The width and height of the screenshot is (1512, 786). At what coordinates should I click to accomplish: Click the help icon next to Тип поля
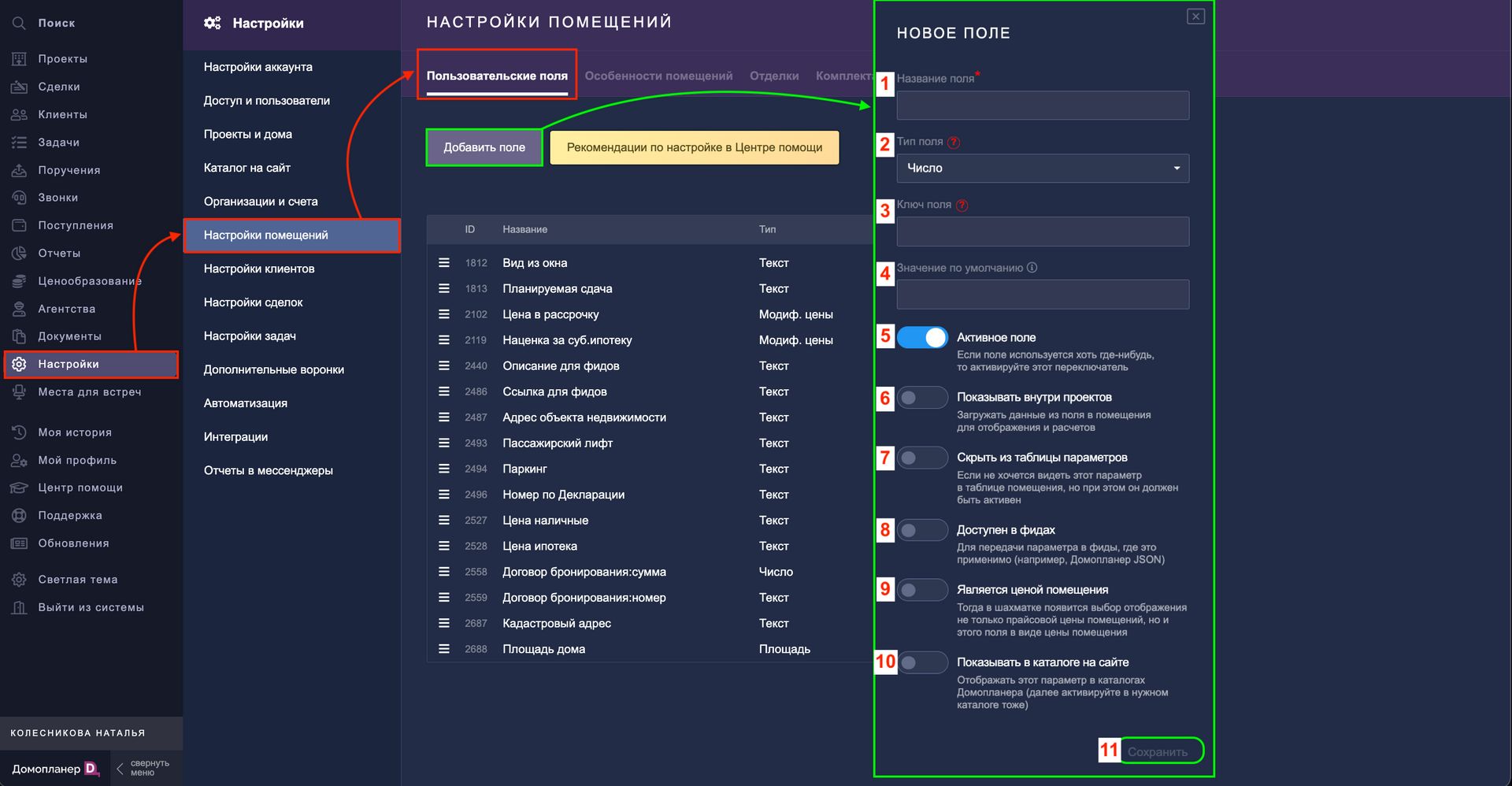click(x=954, y=143)
